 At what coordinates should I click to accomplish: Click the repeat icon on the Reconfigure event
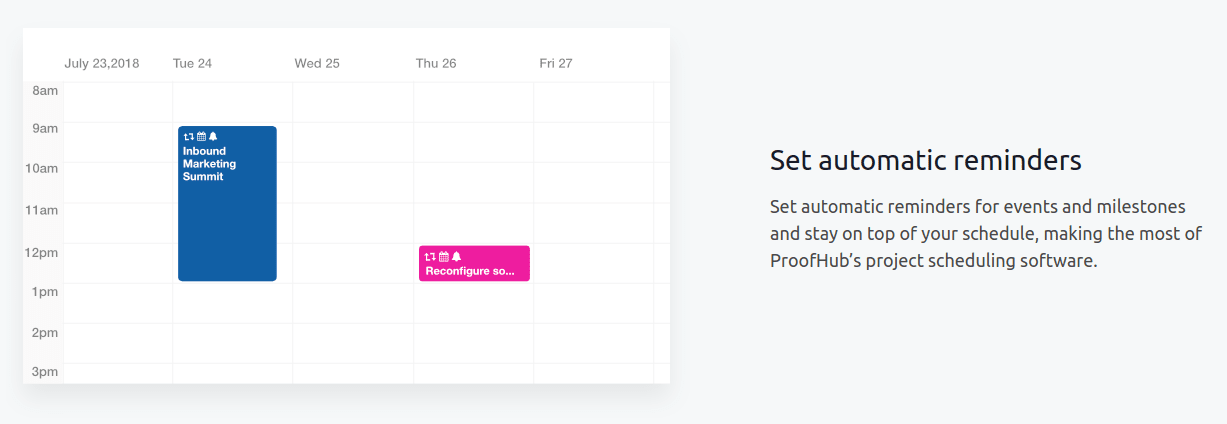pos(431,257)
